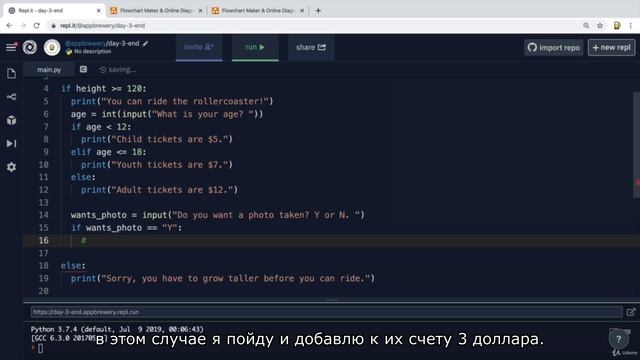Create a new repl
This screenshot has width=640, height=360.
(611, 47)
